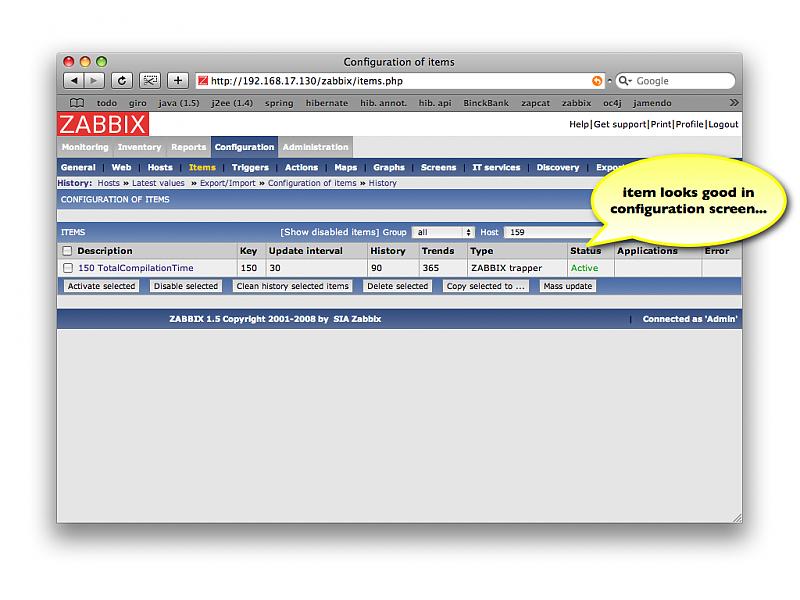Click the orange RSS/reload icon in address bar
This screenshot has height=600, width=800.
pyautogui.click(x=596, y=81)
